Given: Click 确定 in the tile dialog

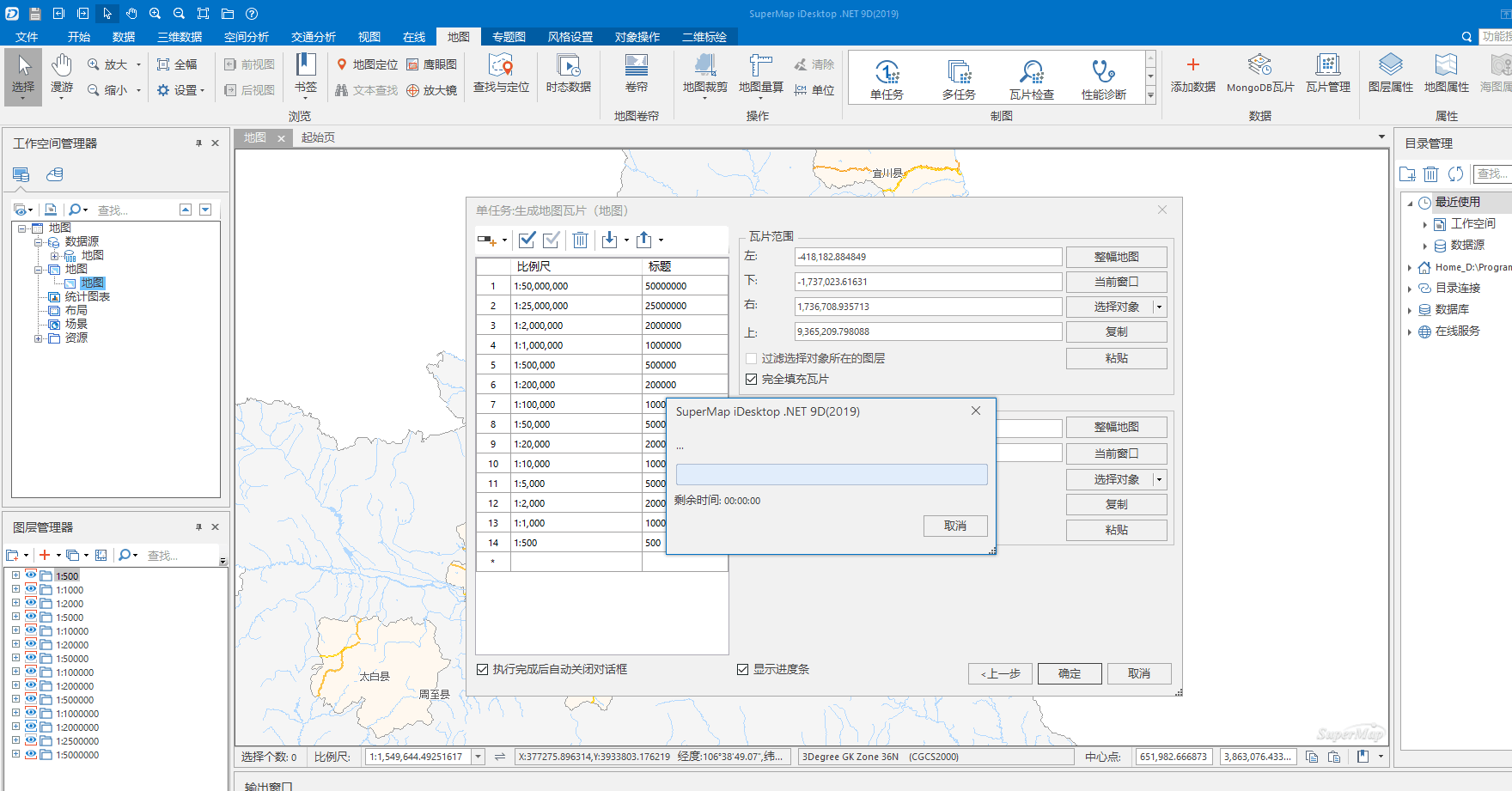Looking at the screenshot, I should coord(1070,674).
